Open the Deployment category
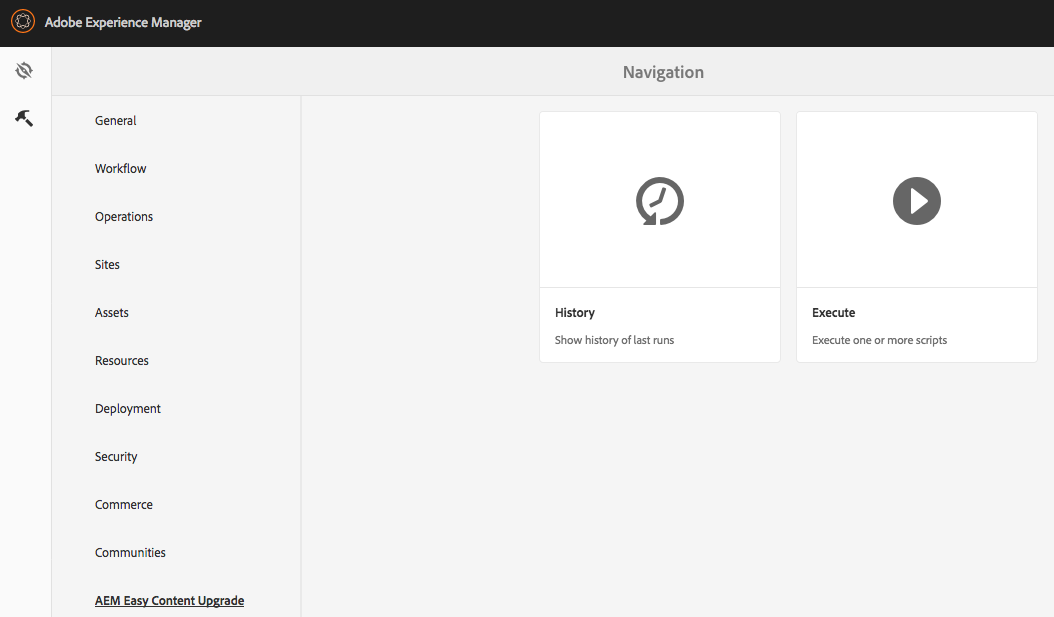Viewport: 1054px width, 617px height. 128,409
